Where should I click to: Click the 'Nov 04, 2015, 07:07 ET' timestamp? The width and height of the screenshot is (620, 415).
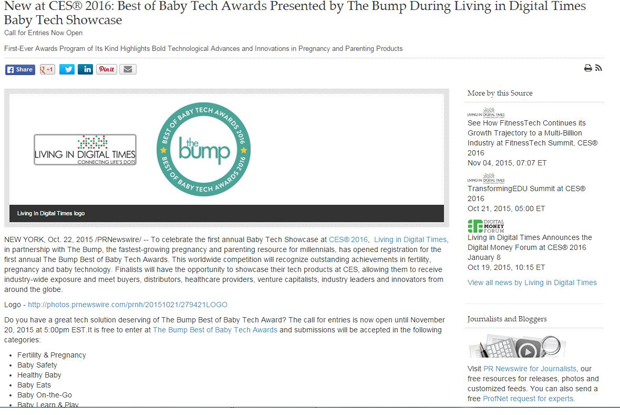click(507, 163)
